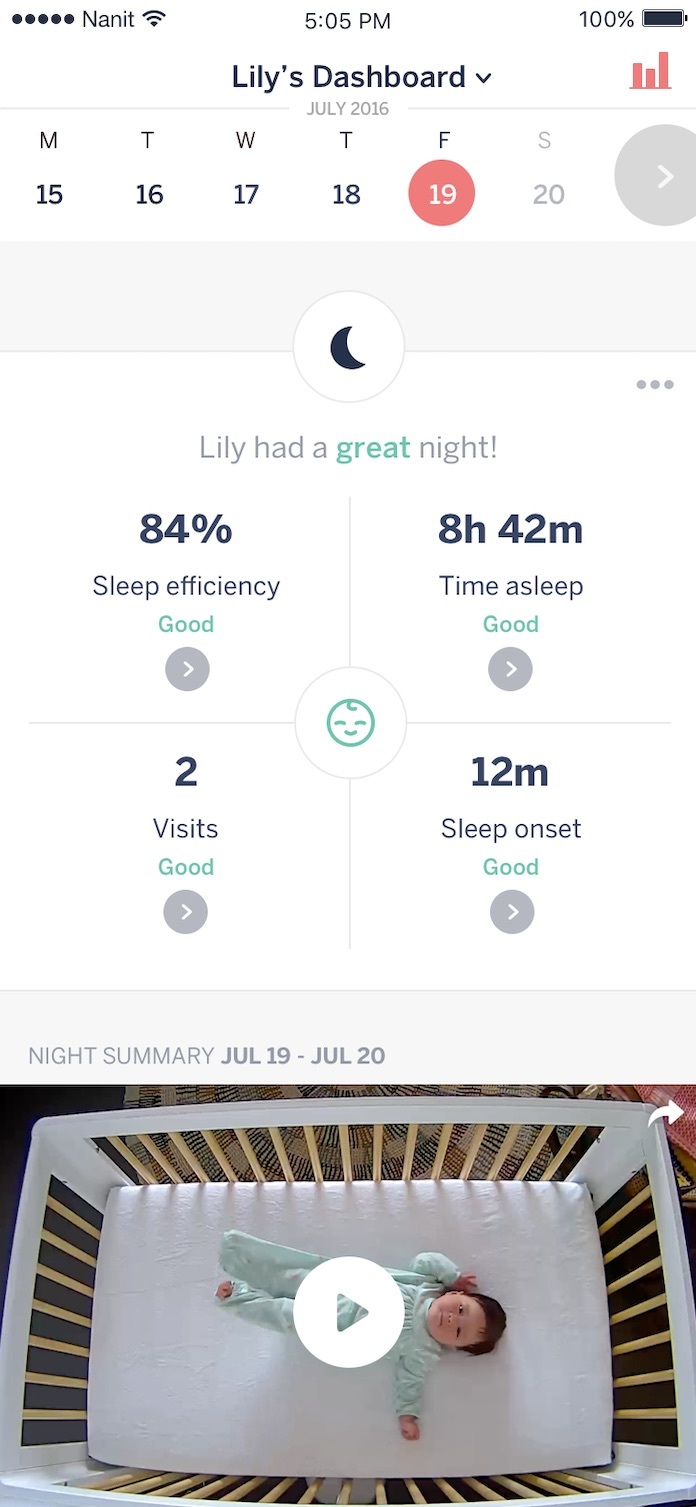Tap the crescent moon night icon
Screen dimensions: 696x1507
click(x=348, y=347)
